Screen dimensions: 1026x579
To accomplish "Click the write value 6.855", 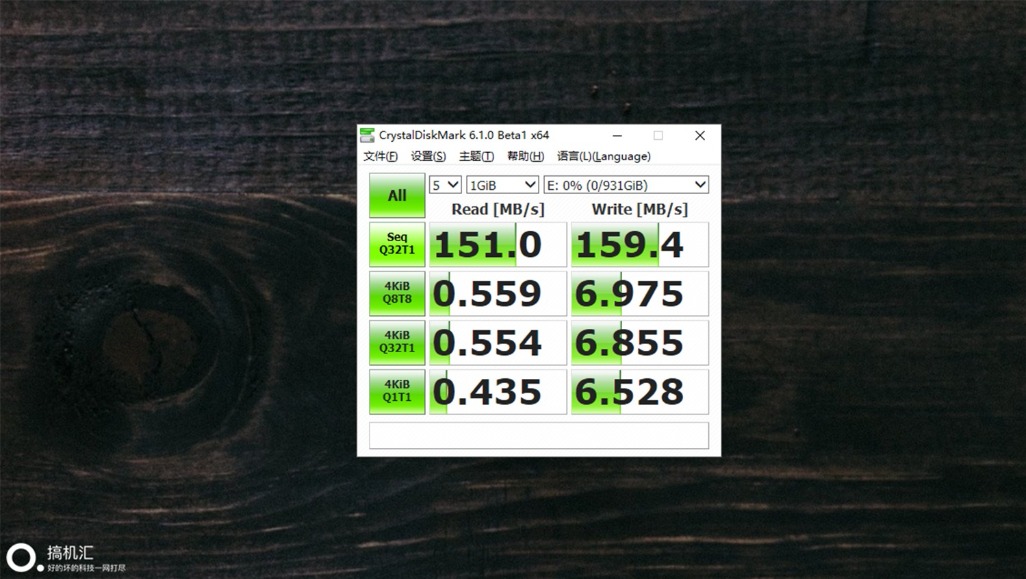I will pos(639,342).
